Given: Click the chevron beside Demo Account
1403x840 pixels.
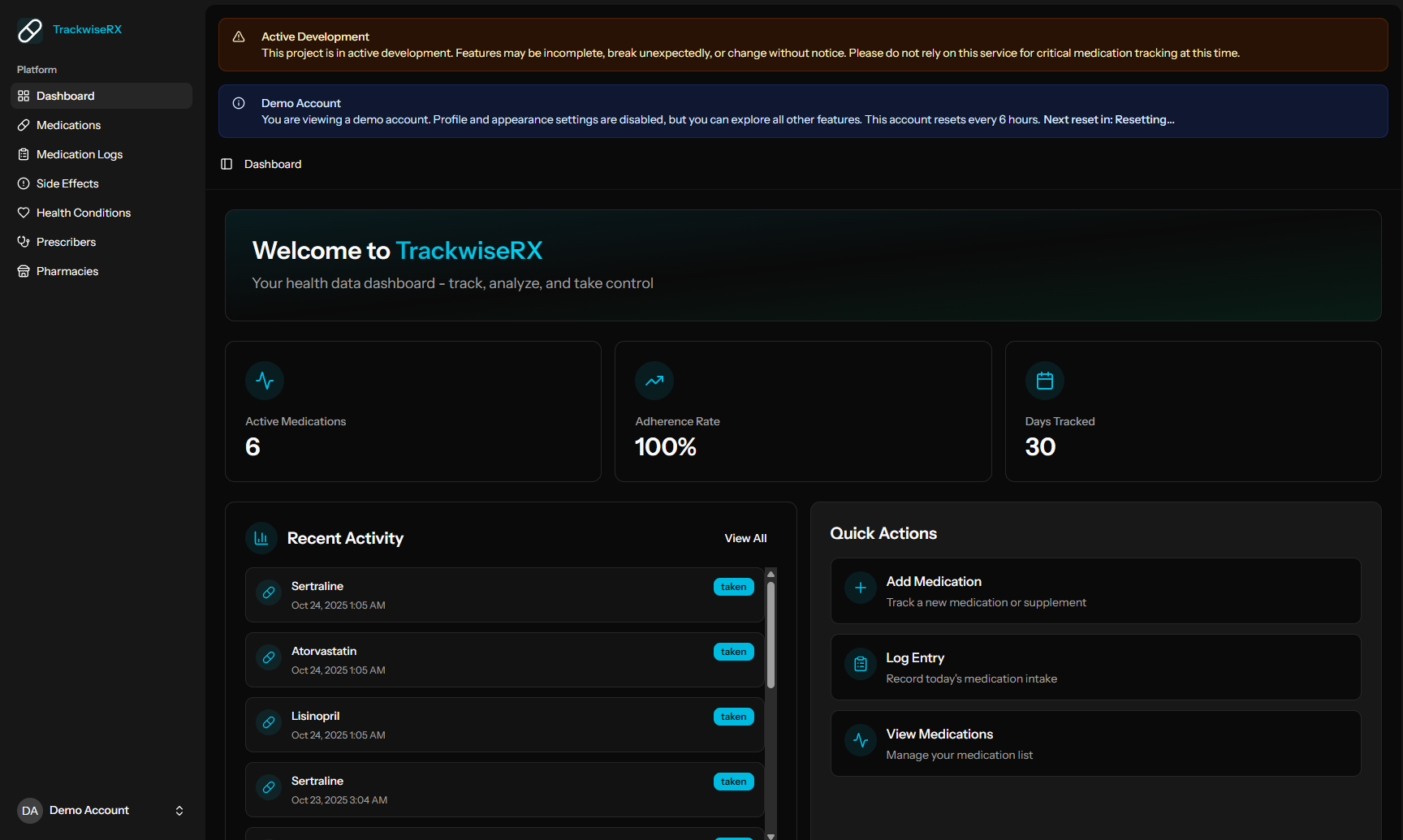Looking at the screenshot, I should point(179,810).
